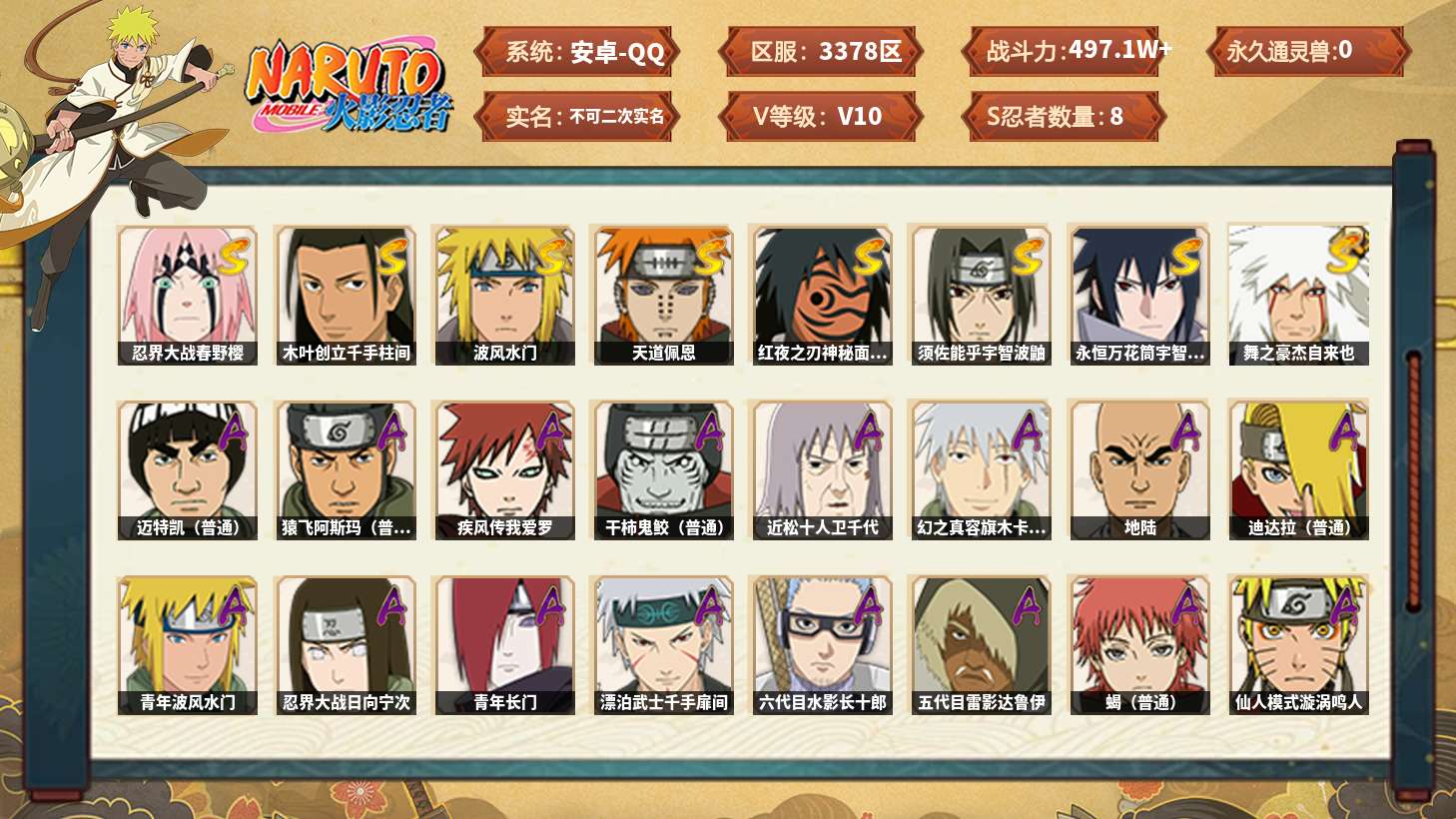Click the 木叶创立千手柱间 ninja card
Image resolution: width=1456 pixels, height=819 pixels.
click(346, 295)
